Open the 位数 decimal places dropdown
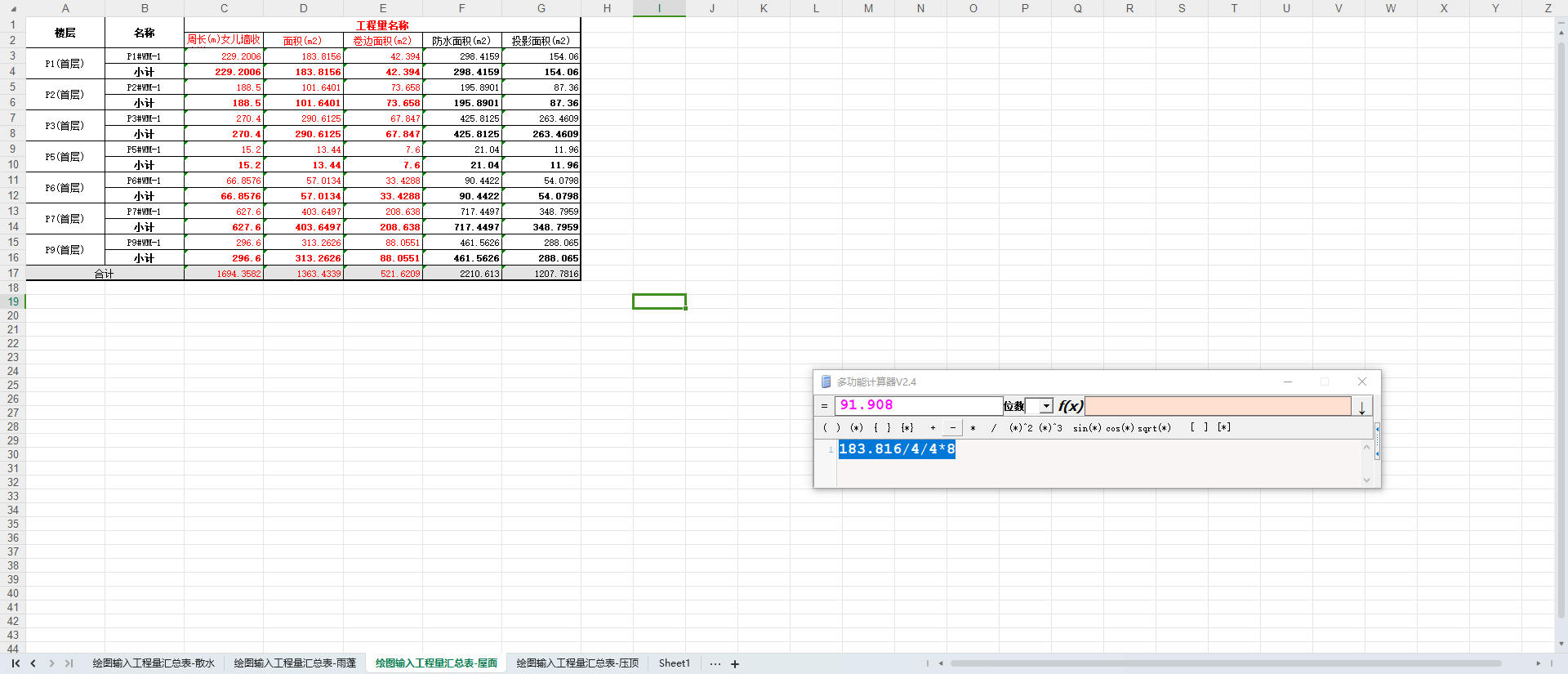Image resolution: width=1568 pixels, height=674 pixels. [1046, 406]
